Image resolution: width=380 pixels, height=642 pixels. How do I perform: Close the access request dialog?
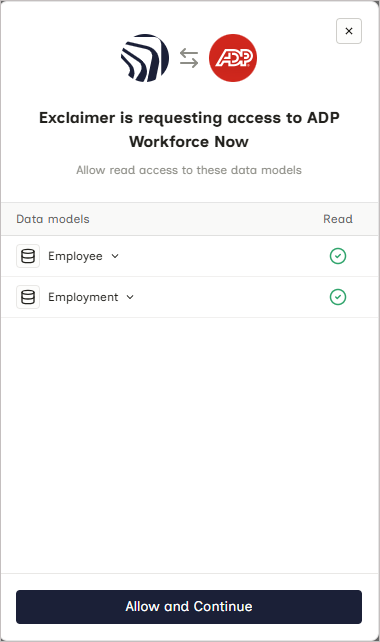pos(349,31)
